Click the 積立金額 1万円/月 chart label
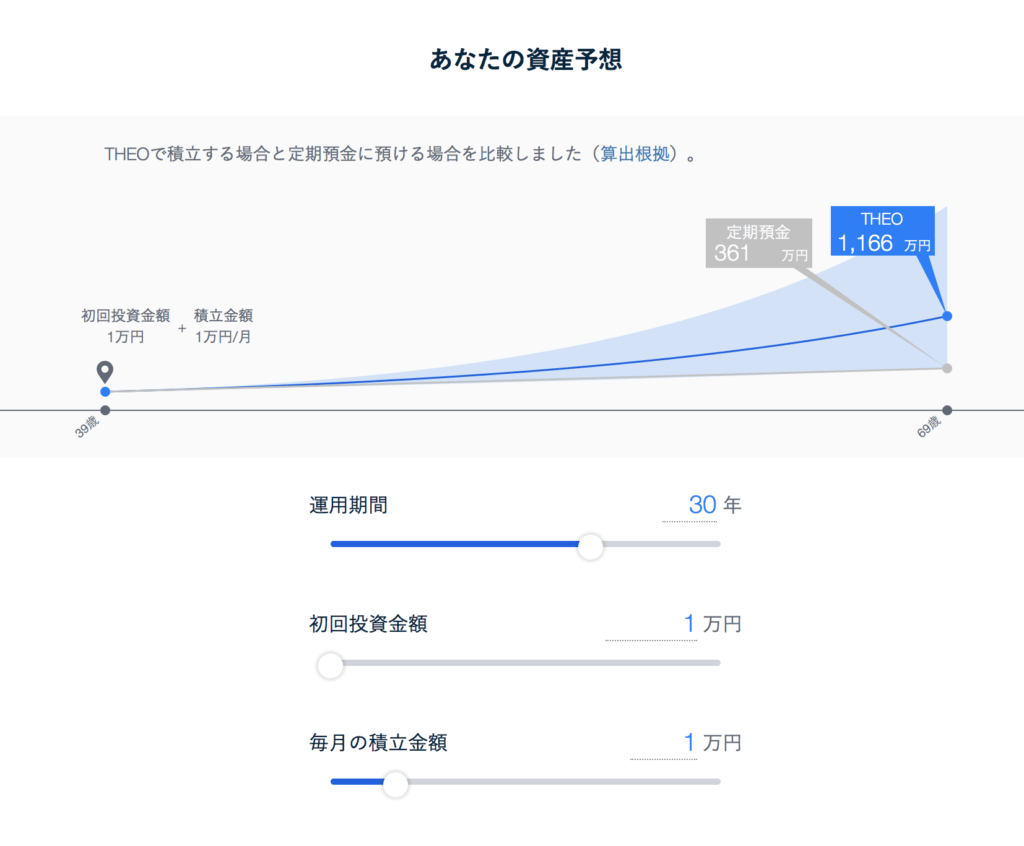The height and width of the screenshot is (846, 1024). click(223, 326)
